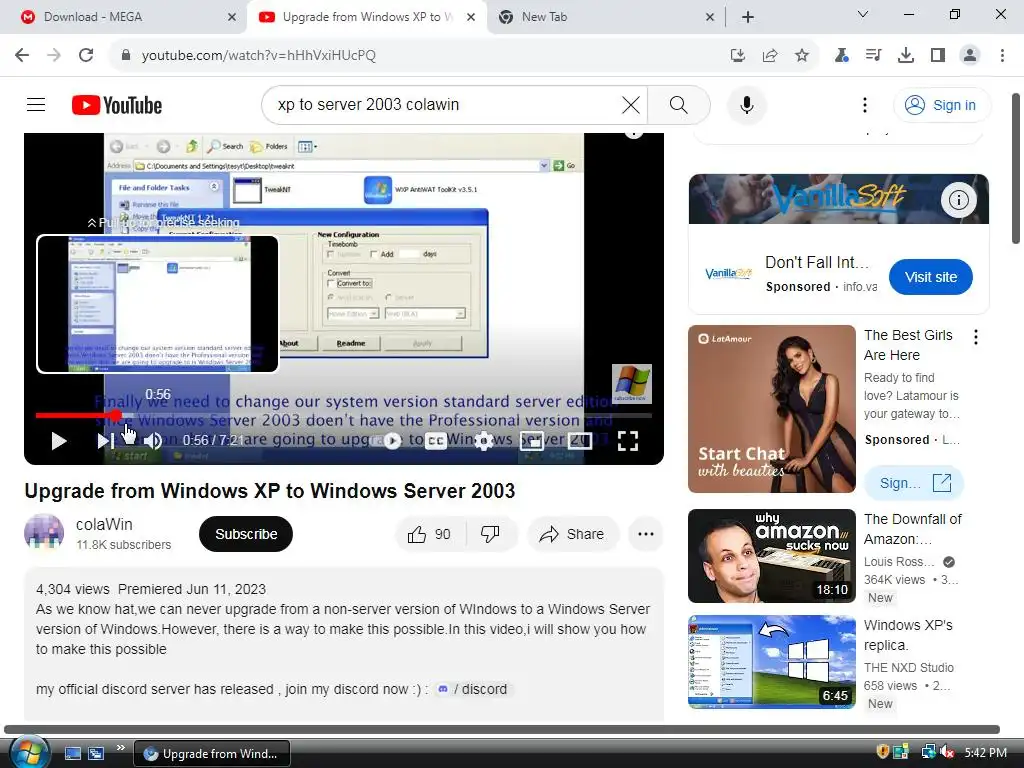Open the Chrome profile avatar
The width and height of the screenshot is (1024, 768).
point(970,56)
